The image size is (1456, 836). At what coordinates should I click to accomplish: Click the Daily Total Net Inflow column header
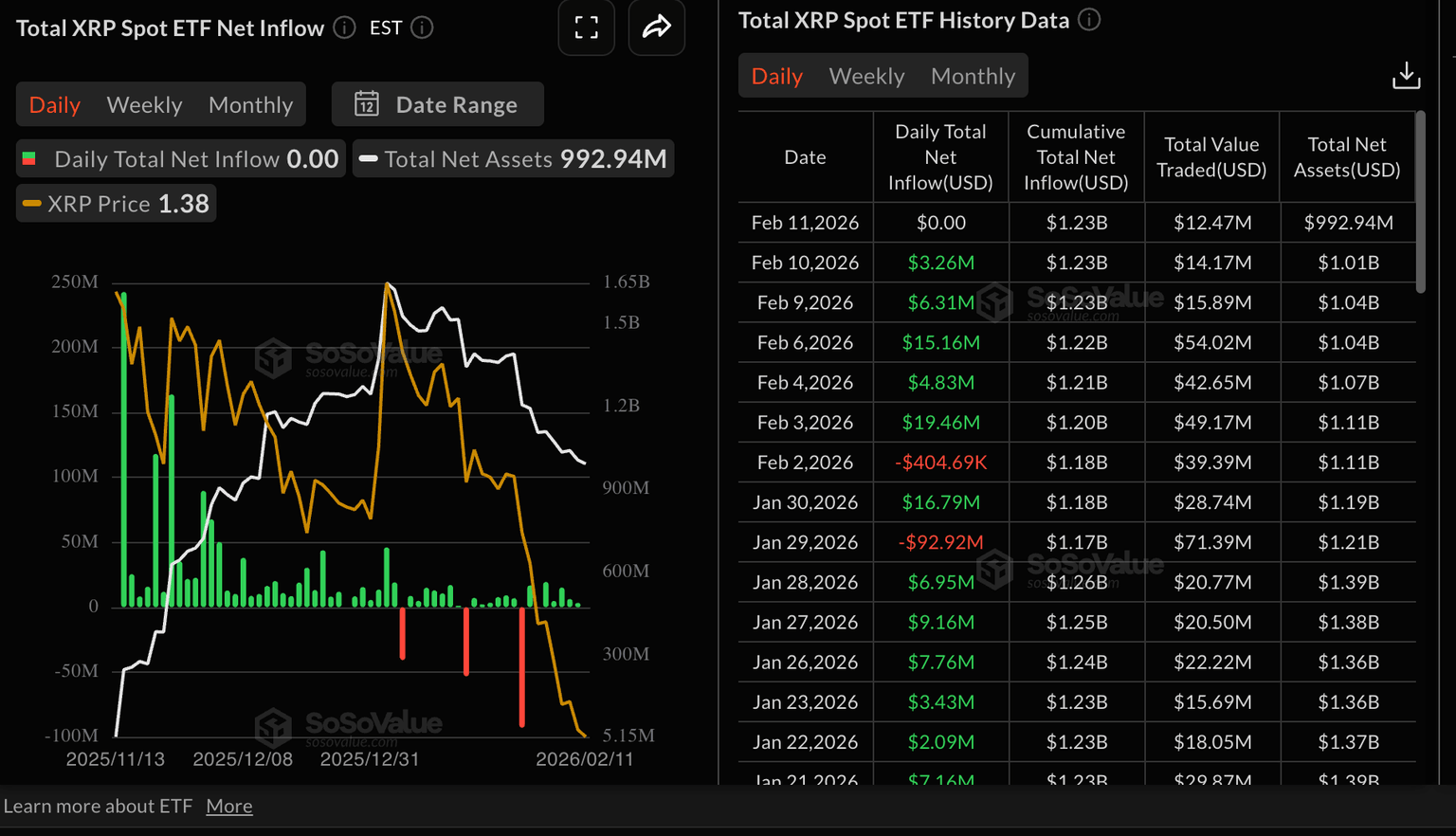point(940,157)
